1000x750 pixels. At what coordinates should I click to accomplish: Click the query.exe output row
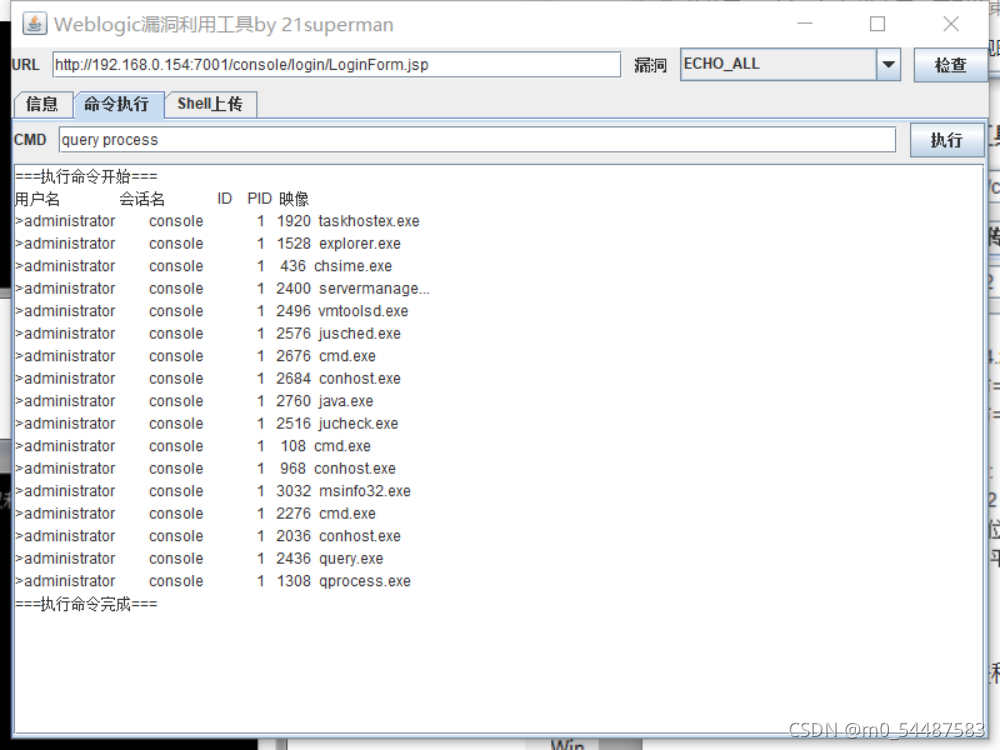[200, 559]
